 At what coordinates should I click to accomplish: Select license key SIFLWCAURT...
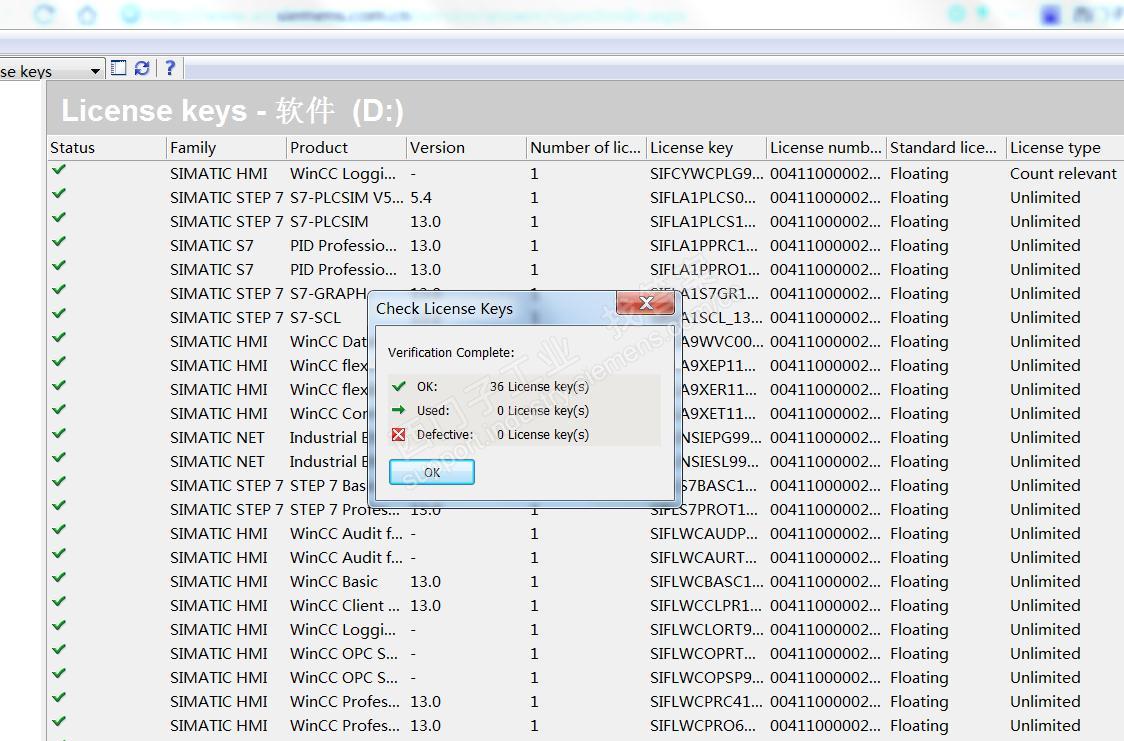pyautogui.click(x=702, y=558)
